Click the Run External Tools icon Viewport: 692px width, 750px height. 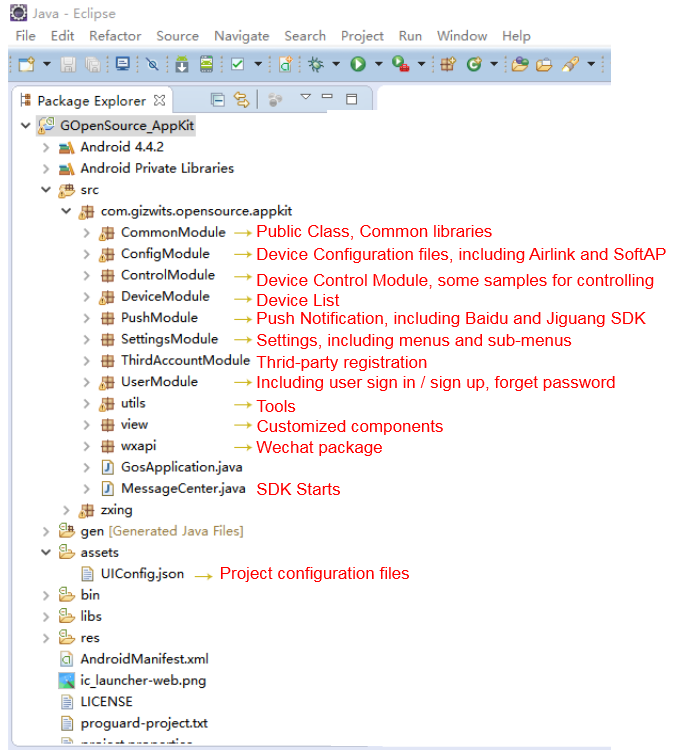click(401, 64)
